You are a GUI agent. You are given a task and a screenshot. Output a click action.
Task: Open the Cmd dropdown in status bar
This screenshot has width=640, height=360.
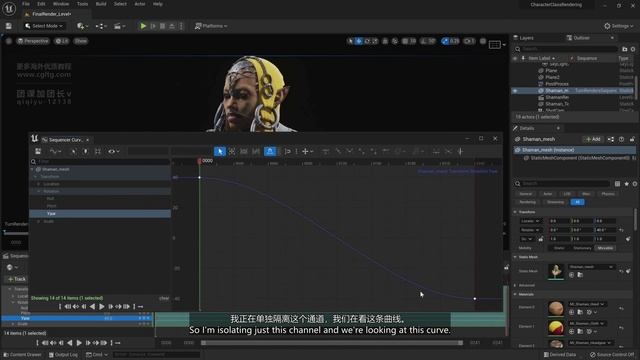click(x=97, y=355)
